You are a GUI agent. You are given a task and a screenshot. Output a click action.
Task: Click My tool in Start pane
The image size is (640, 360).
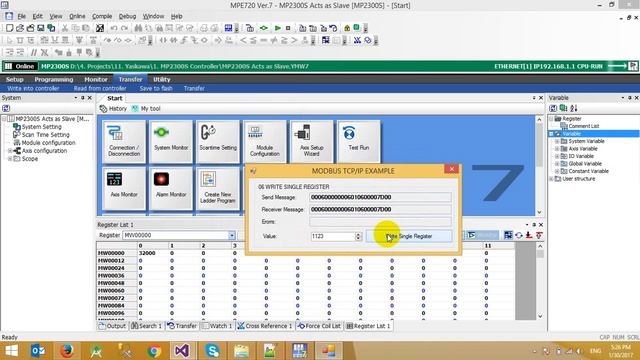[x=146, y=109]
